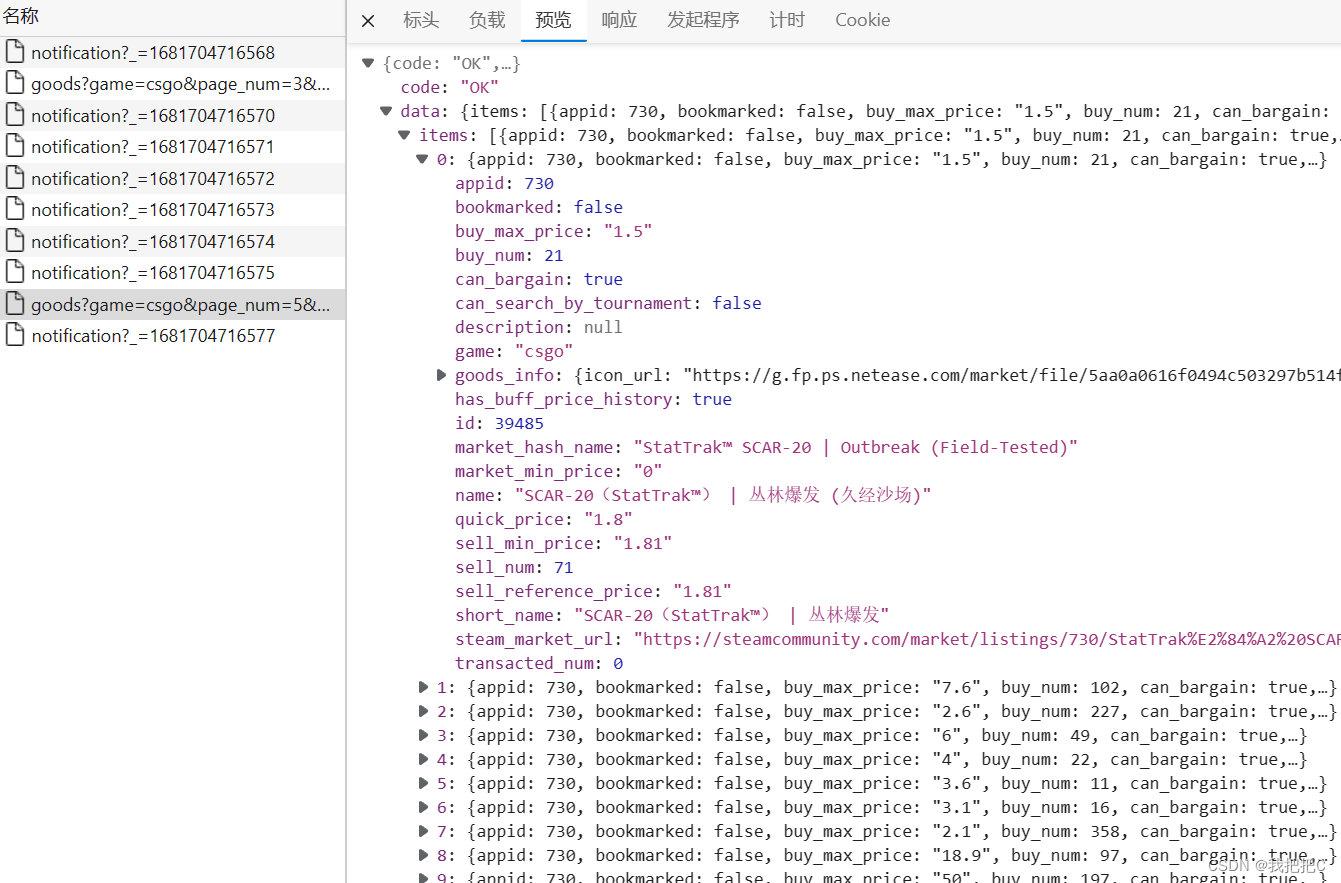This screenshot has width=1341, height=883.
Task: Select request notification?_=1681704716577
Action: pyautogui.click(x=173, y=336)
